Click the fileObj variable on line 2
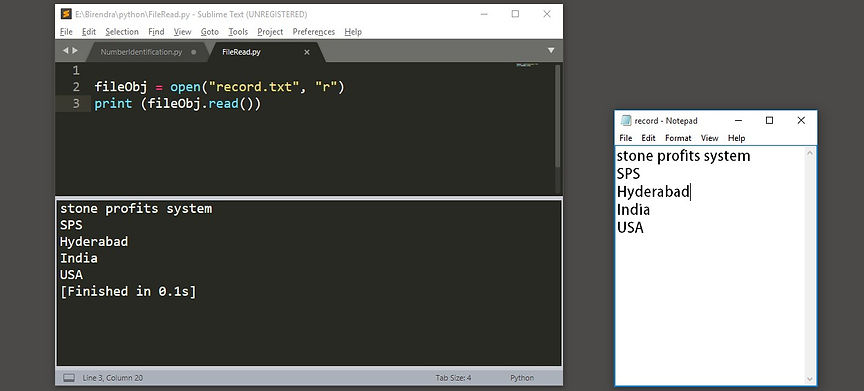 pos(121,88)
